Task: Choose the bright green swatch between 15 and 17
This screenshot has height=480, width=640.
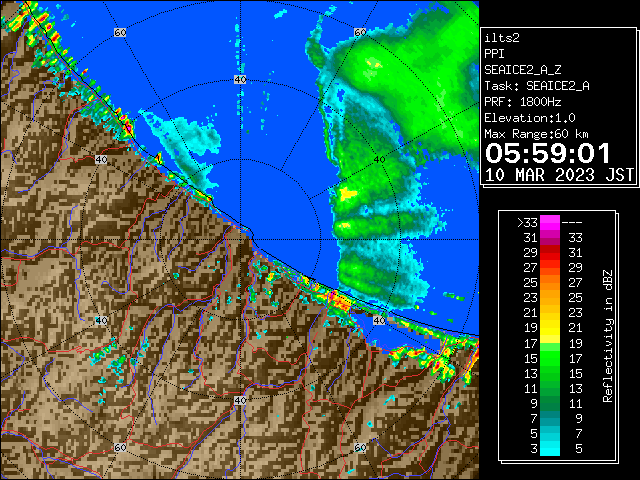Action: (x=550, y=358)
